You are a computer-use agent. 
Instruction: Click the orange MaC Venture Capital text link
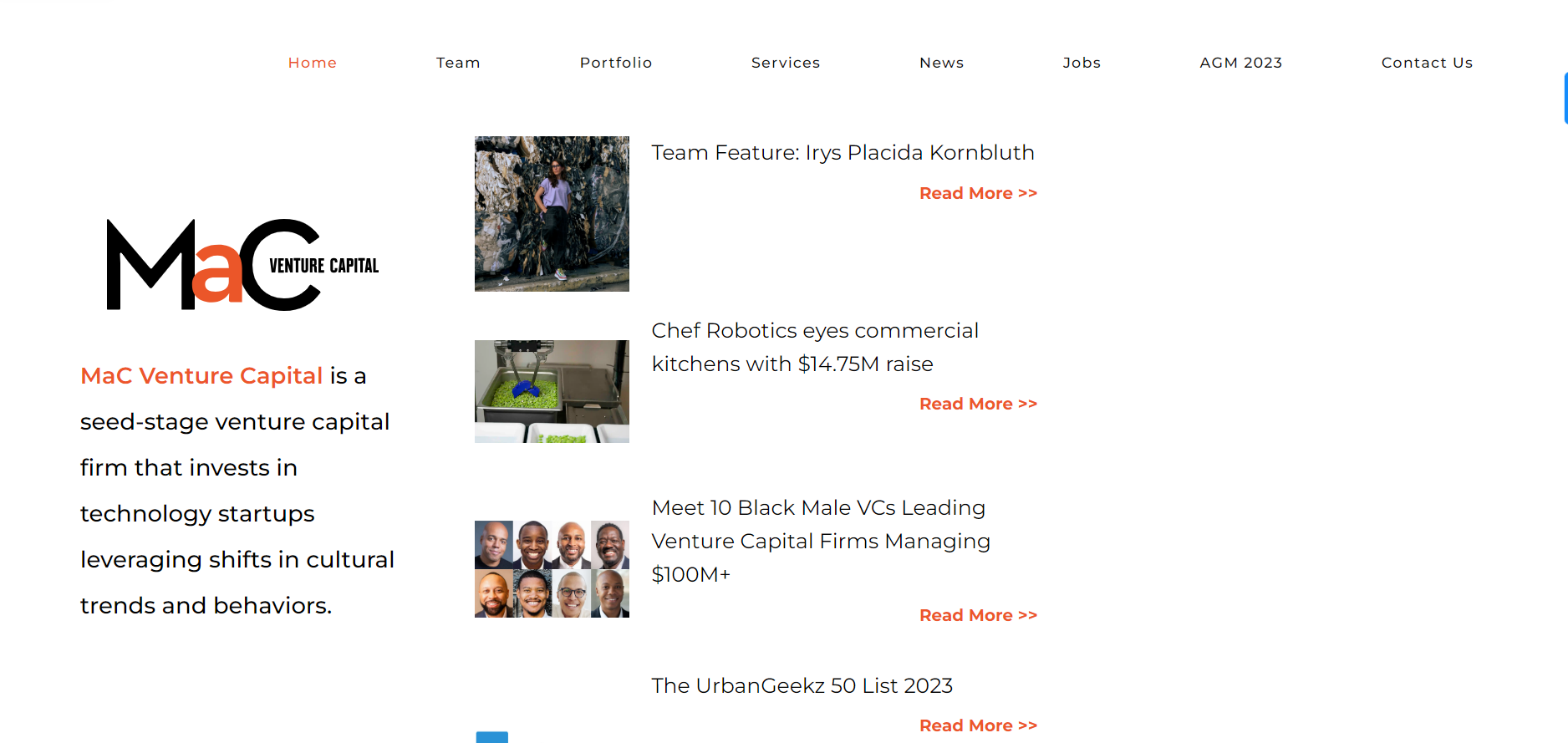point(201,376)
